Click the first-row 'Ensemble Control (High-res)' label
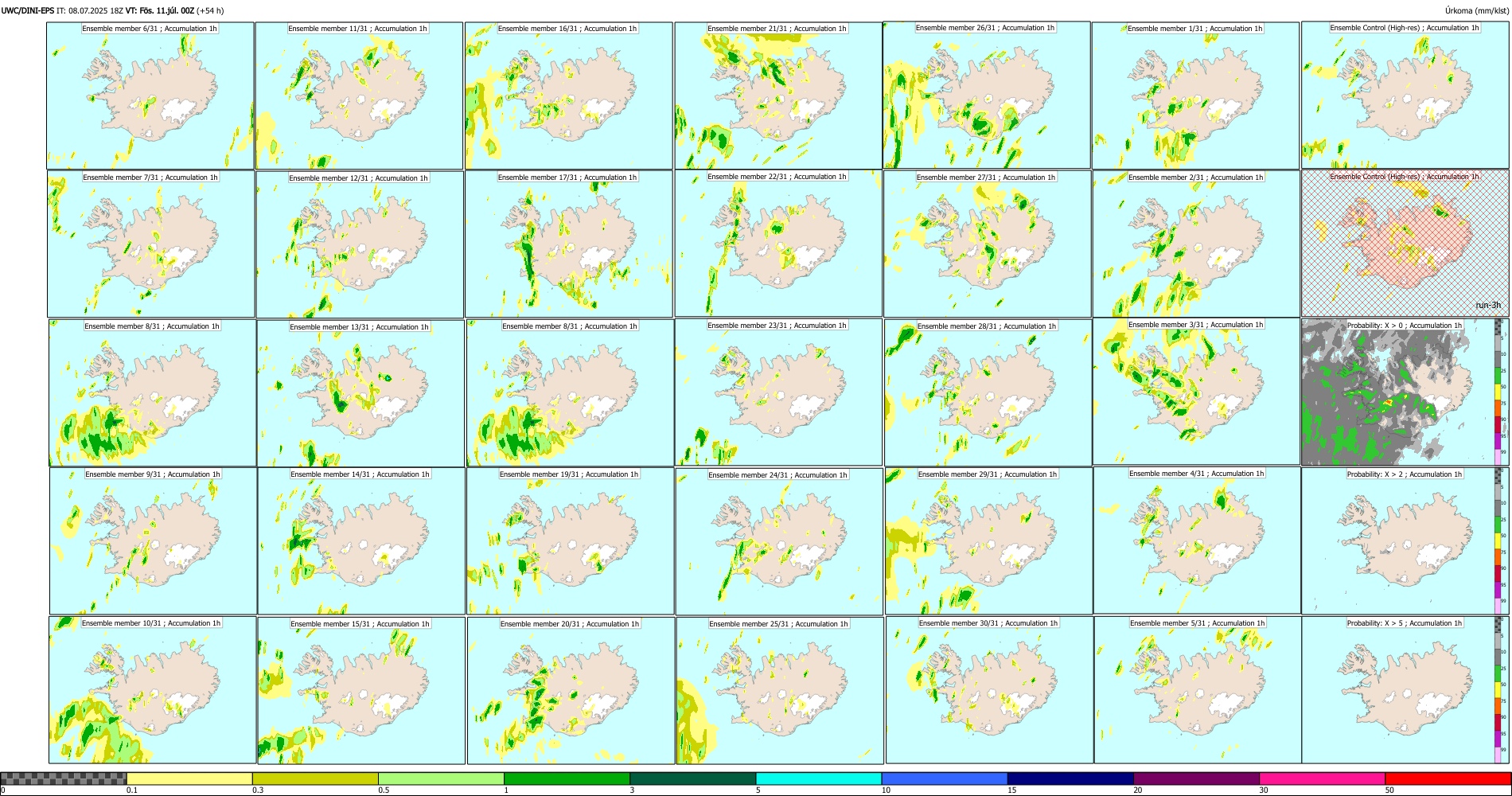 pyautogui.click(x=1405, y=28)
